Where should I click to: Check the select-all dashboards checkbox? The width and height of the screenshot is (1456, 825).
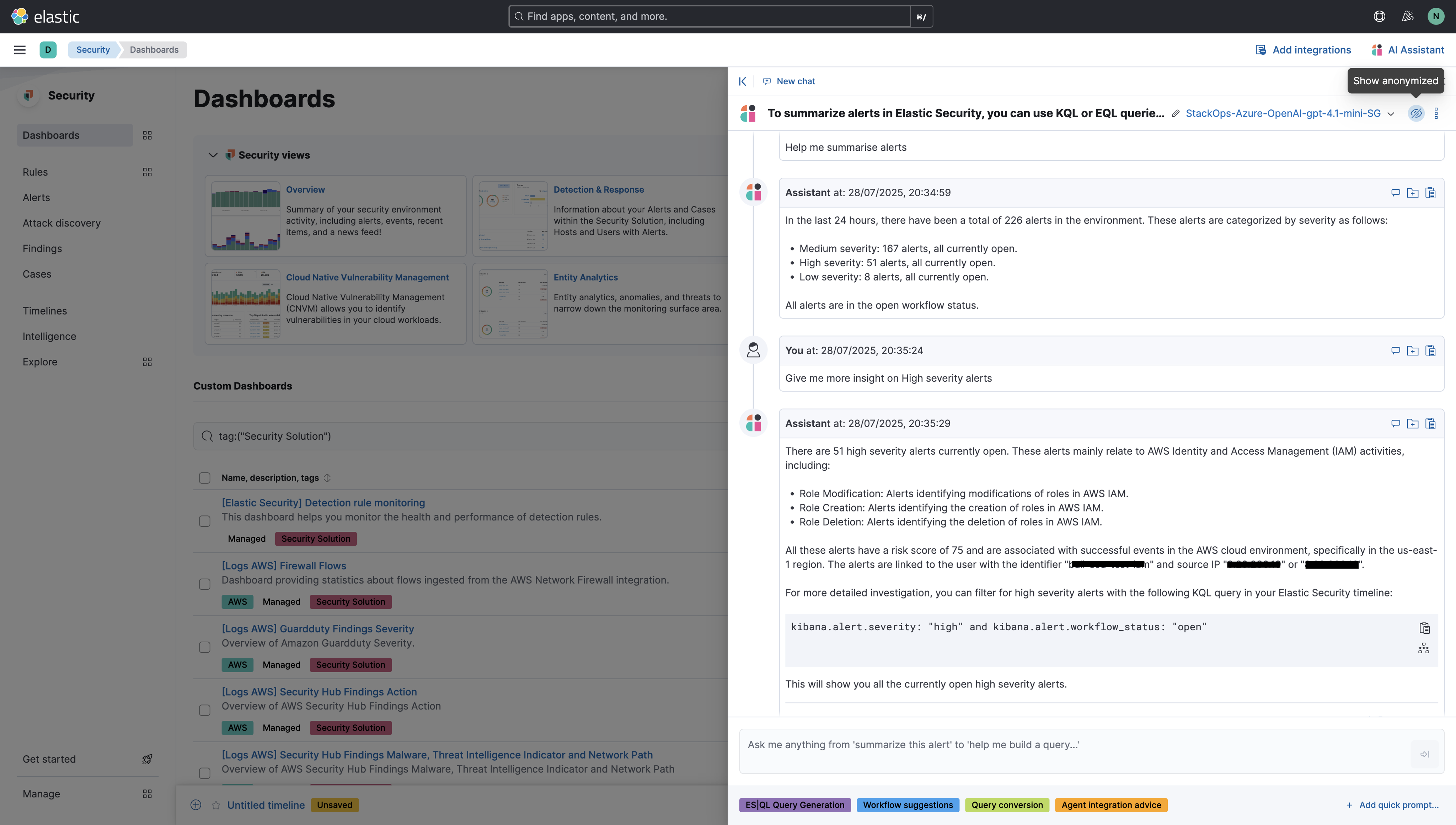(x=204, y=478)
